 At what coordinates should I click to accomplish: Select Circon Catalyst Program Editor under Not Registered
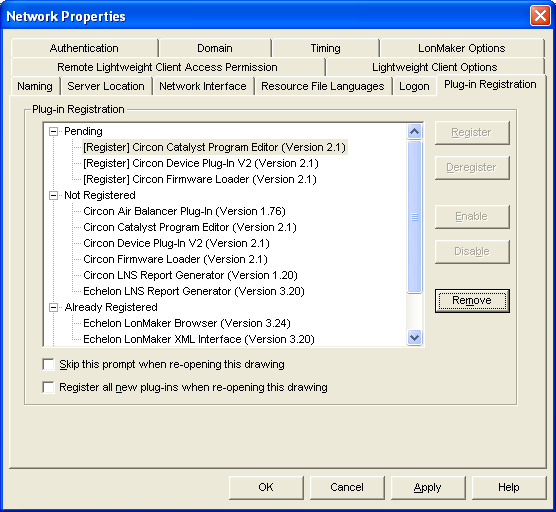[x=190, y=227]
